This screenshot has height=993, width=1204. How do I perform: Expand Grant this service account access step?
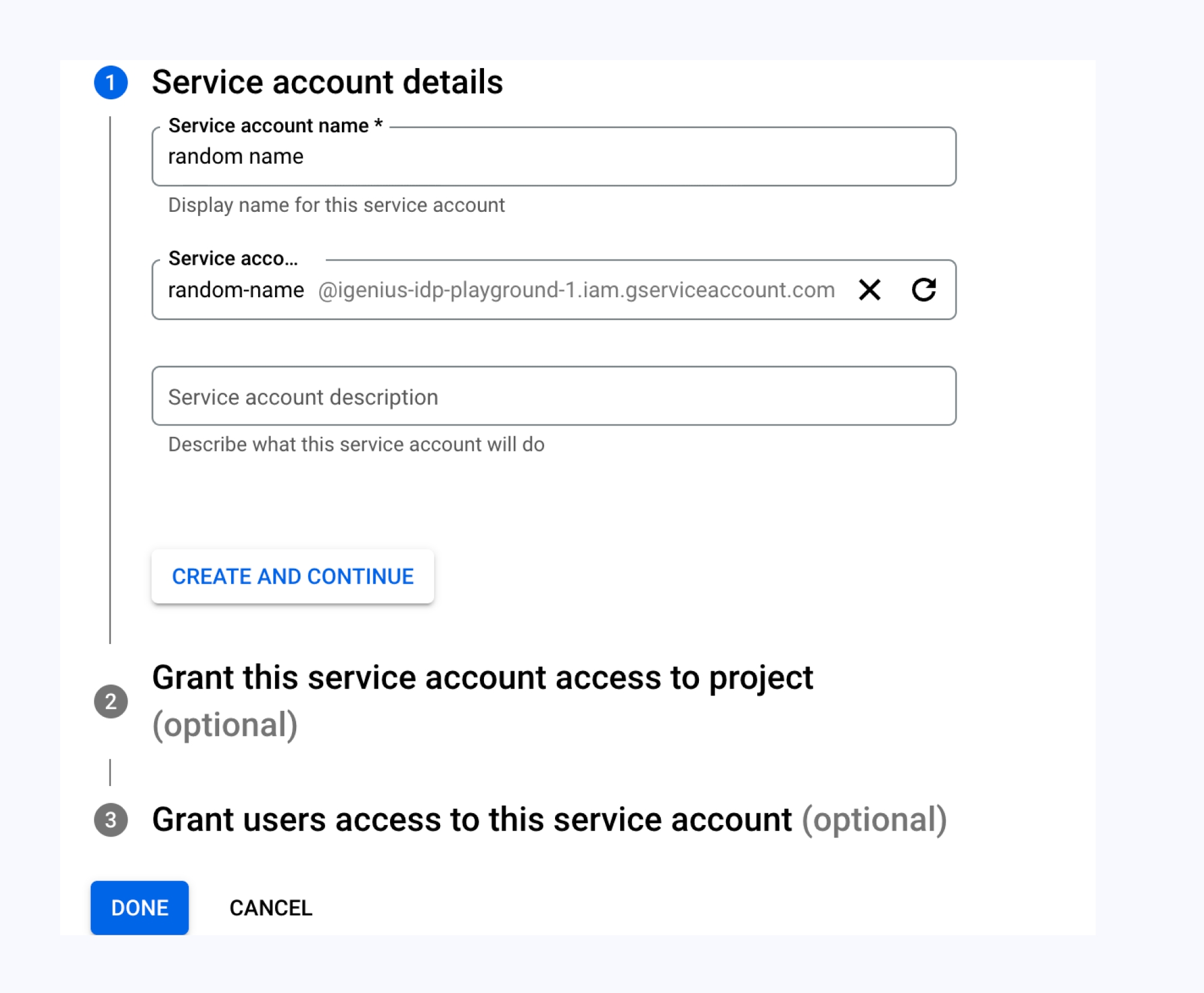click(482, 678)
